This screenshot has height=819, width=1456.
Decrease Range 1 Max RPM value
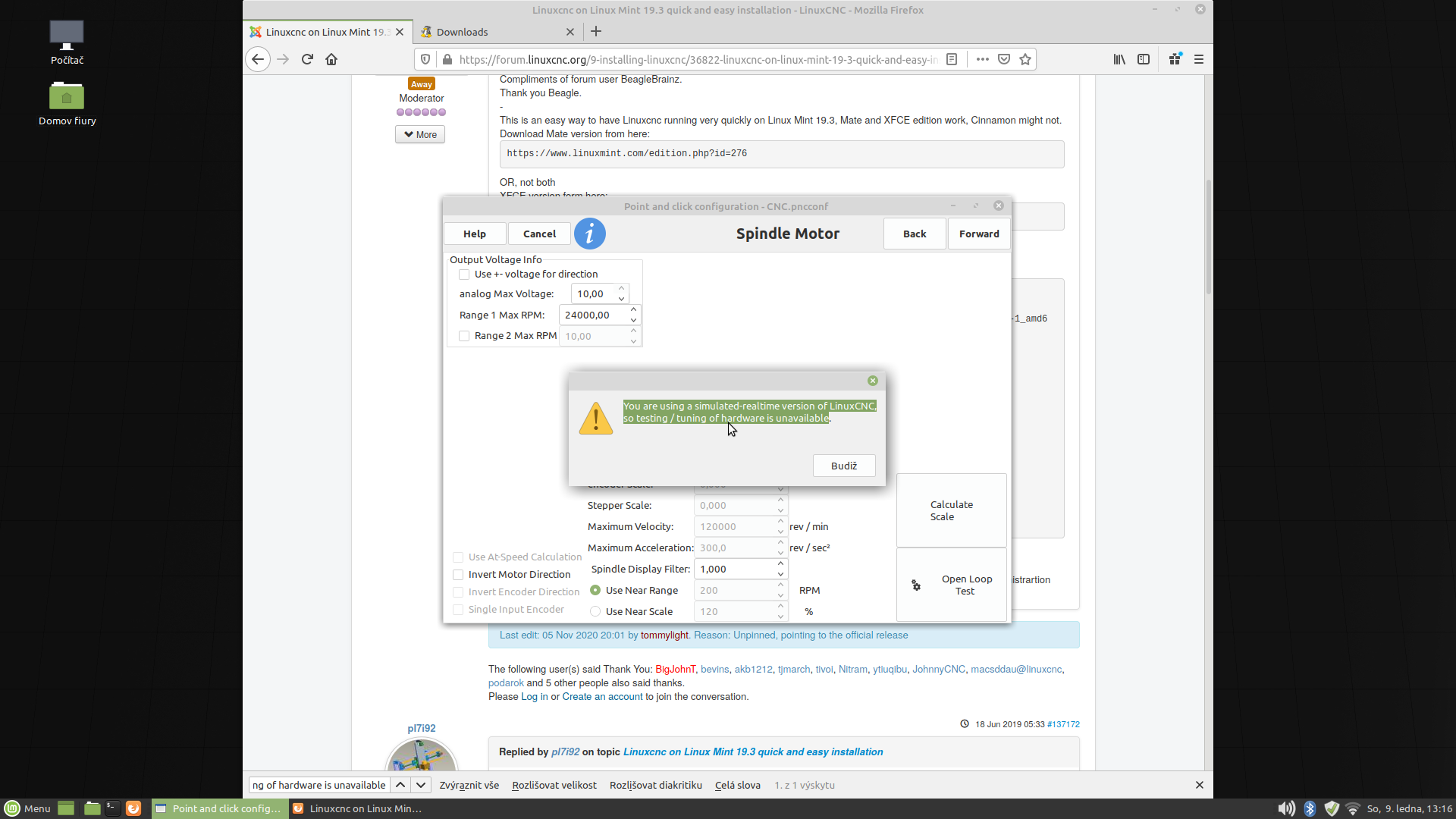tap(633, 320)
